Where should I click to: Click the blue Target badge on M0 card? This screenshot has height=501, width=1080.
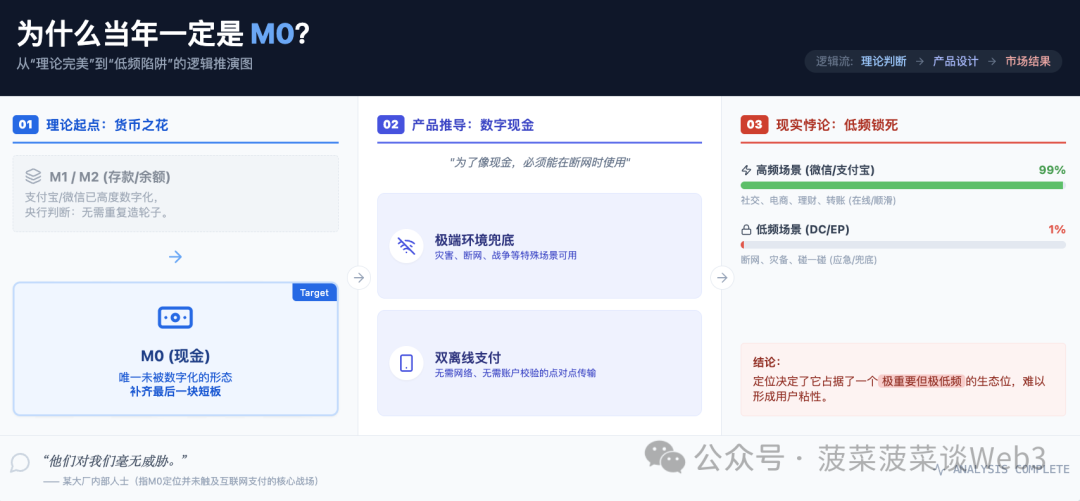[314, 292]
